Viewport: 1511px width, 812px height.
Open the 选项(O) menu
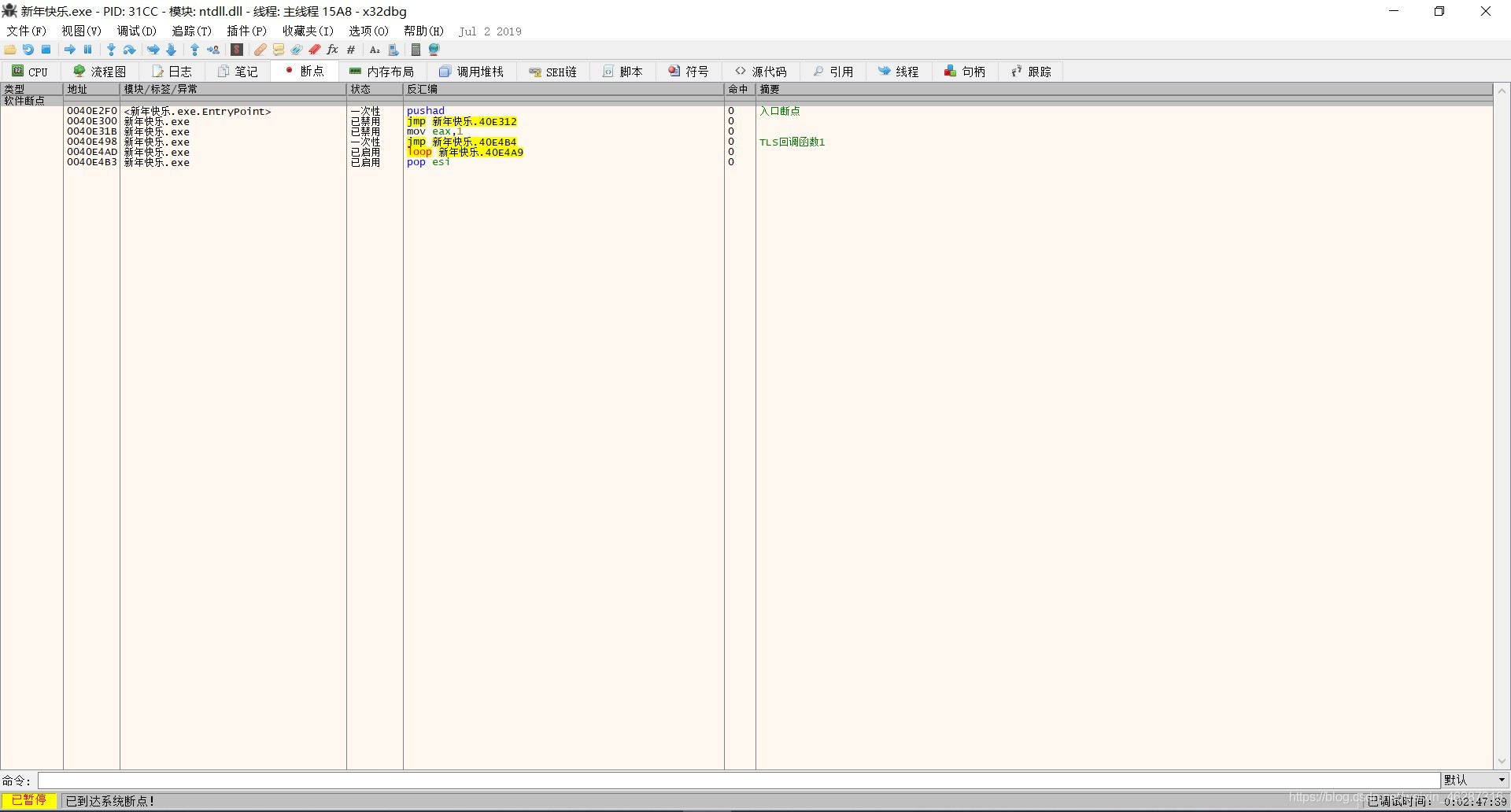coord(369,31)
